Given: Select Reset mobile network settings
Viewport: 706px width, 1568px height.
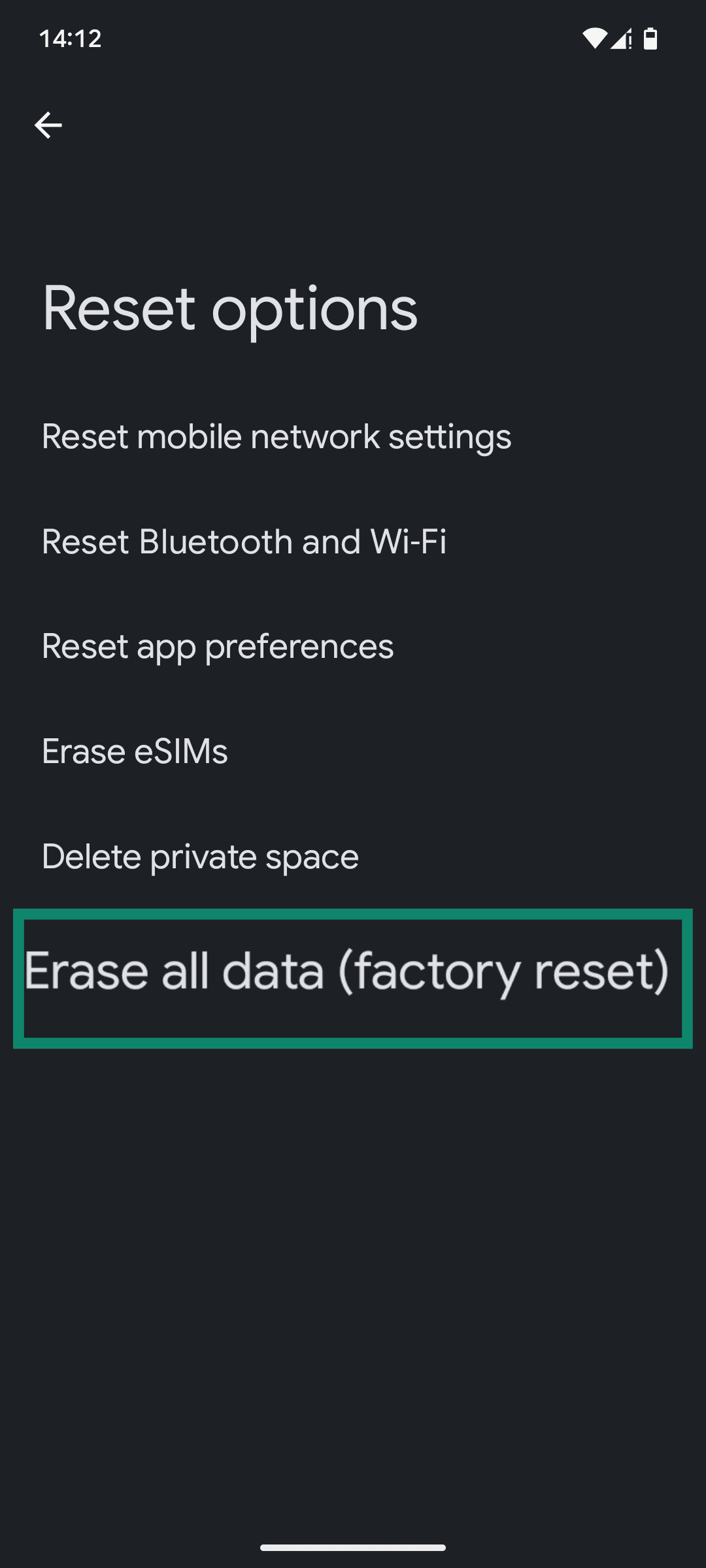Looking at the screenshot, I should (x=275, y=436).
